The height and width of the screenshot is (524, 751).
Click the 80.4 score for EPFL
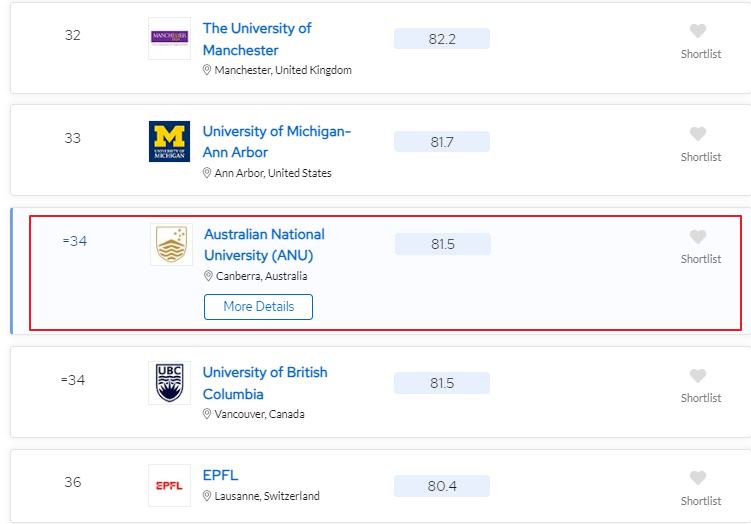click(x=441, y=486)
